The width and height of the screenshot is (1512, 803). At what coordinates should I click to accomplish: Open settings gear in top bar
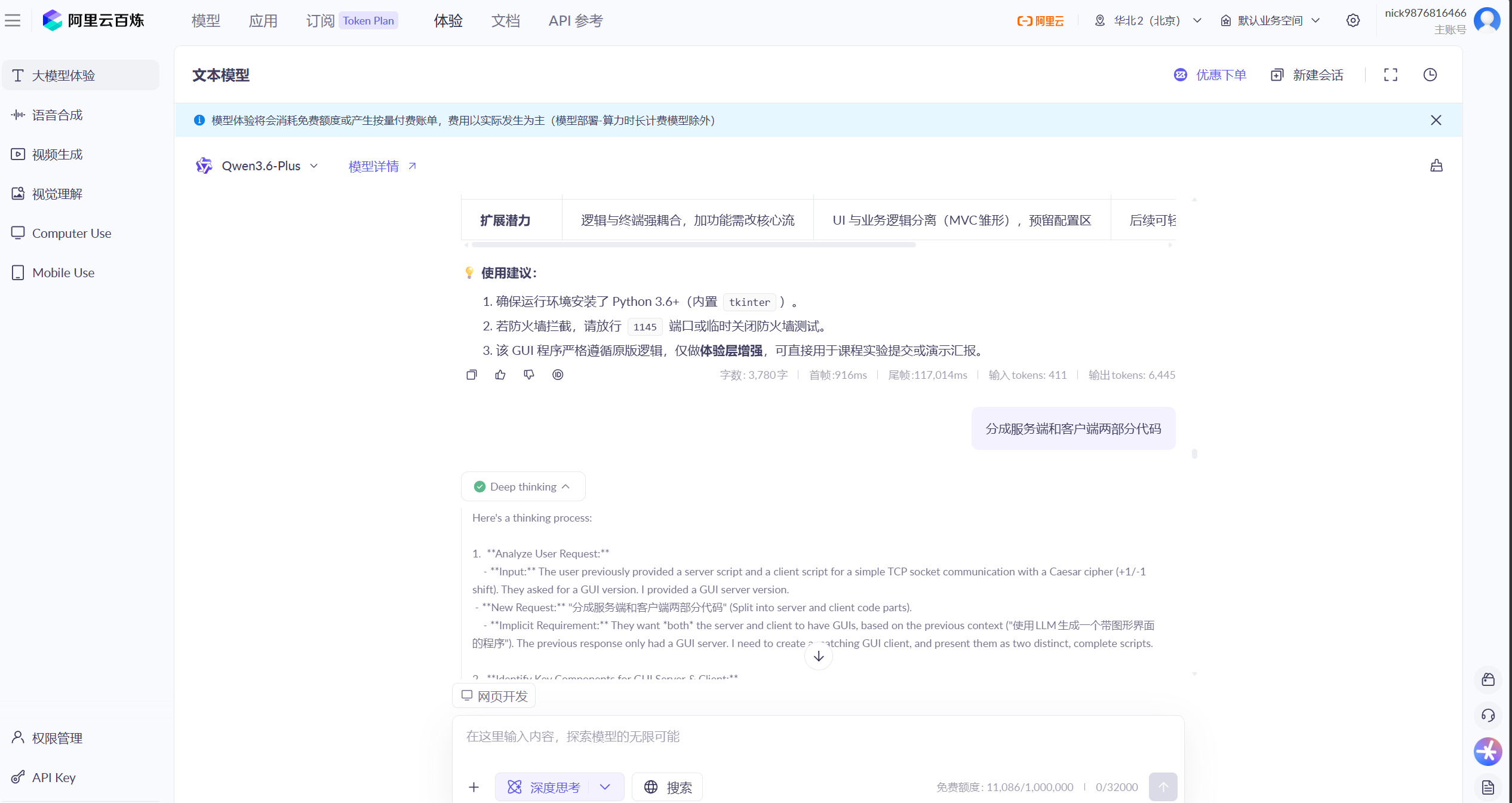click(1353, 20)
